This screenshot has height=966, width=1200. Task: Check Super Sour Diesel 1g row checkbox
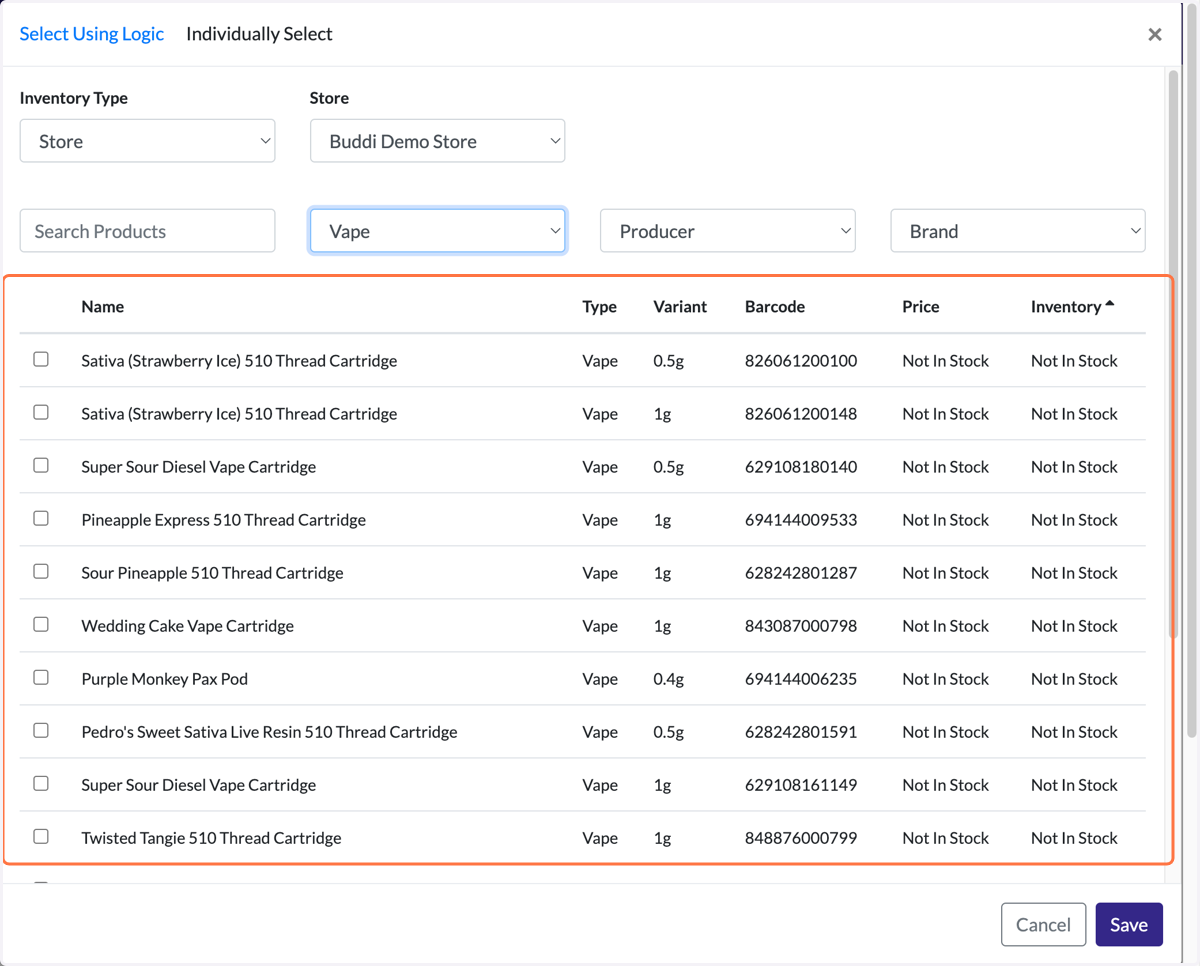(x=41, y=783)
